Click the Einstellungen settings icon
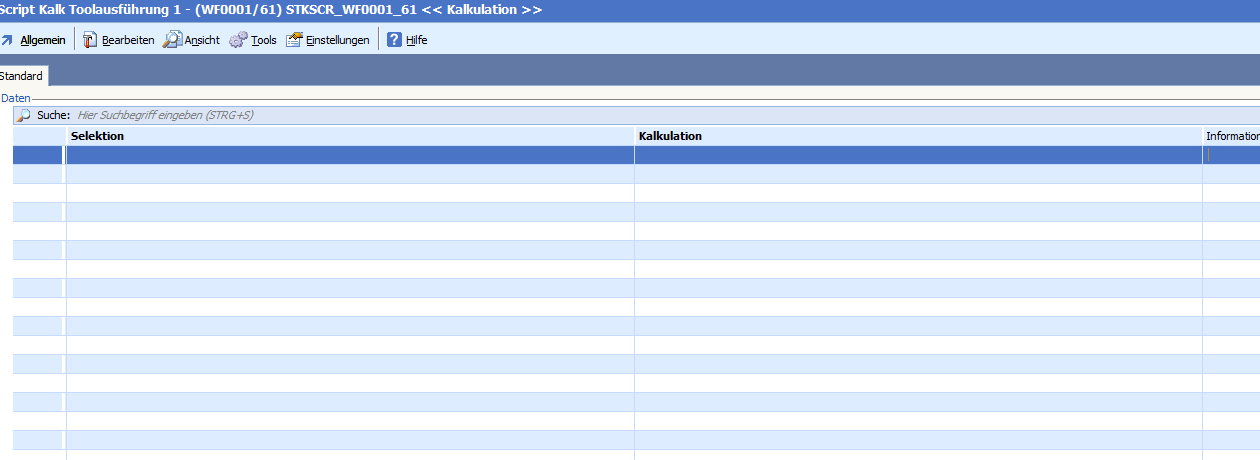Screen dimensions: 1260x460 (294, 40)
